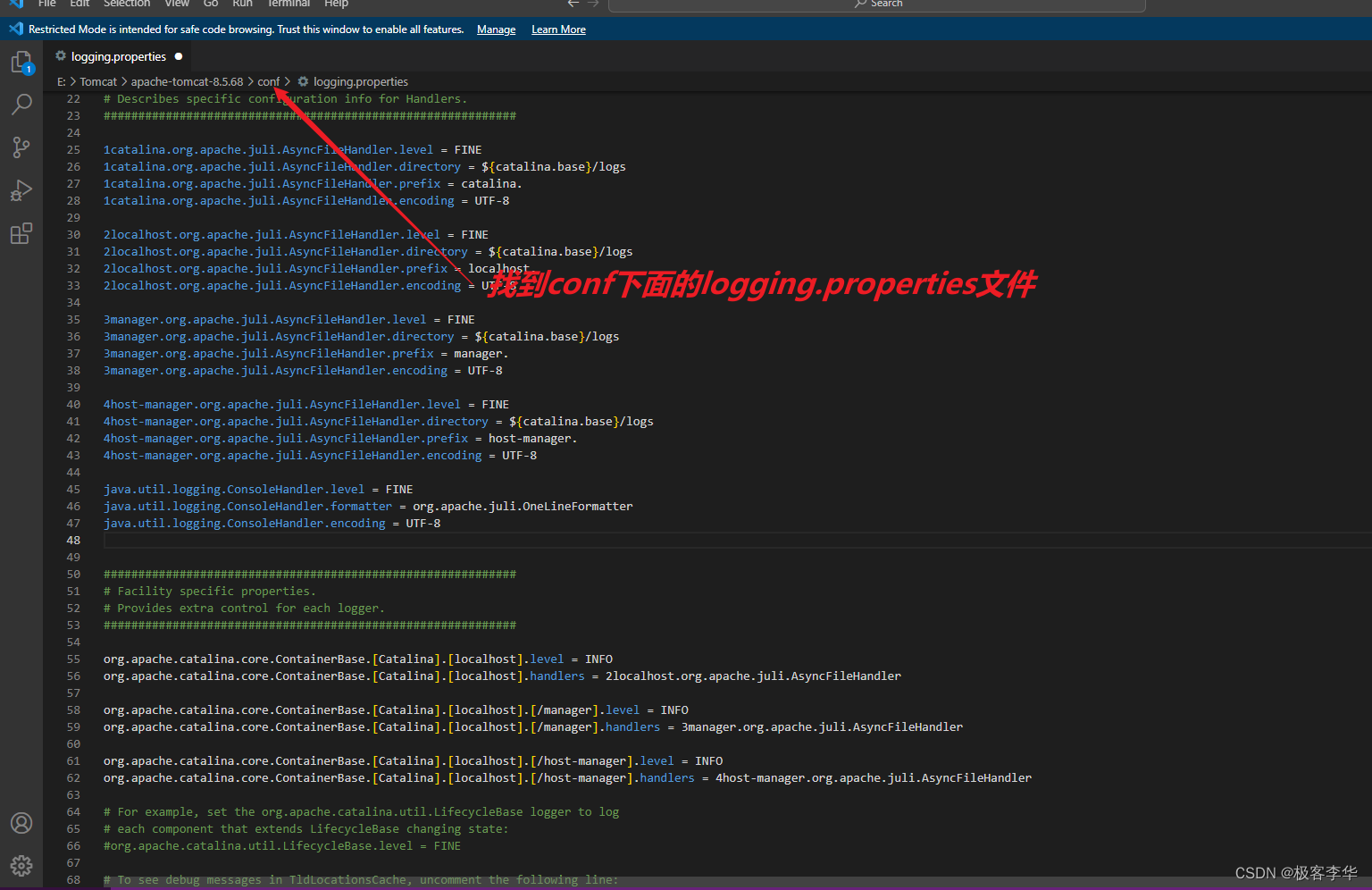
Task: Open the Search view
Action: pos(21,105)
